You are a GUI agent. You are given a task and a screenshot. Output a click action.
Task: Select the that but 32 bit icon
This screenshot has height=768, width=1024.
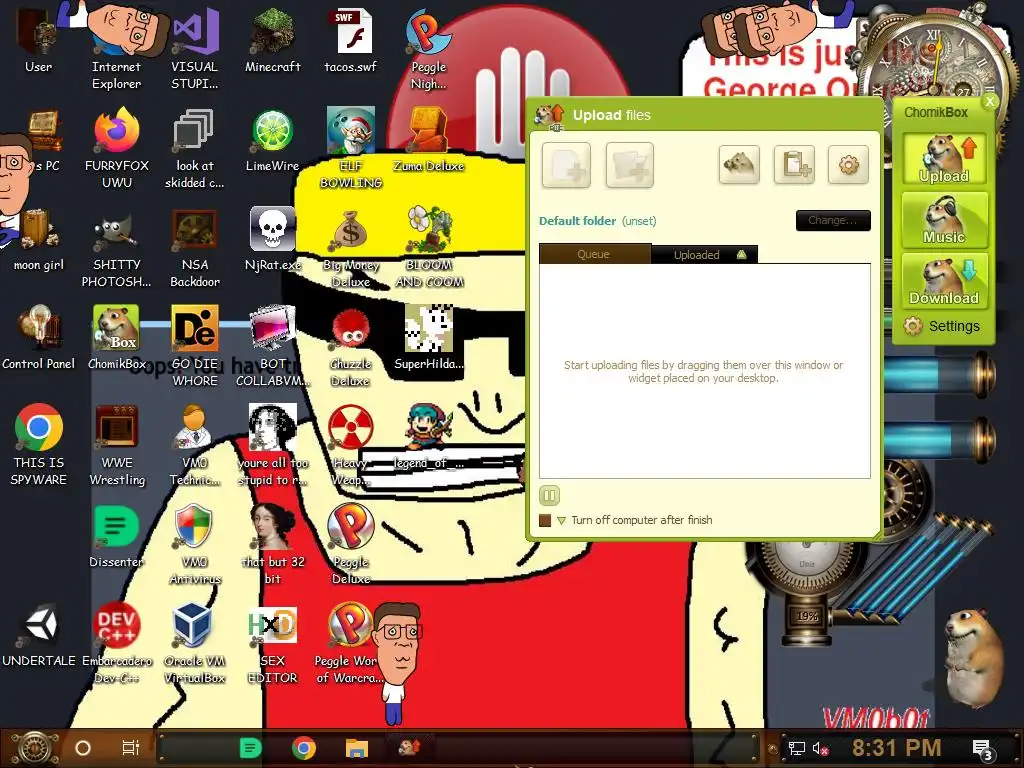click(273, 545)
